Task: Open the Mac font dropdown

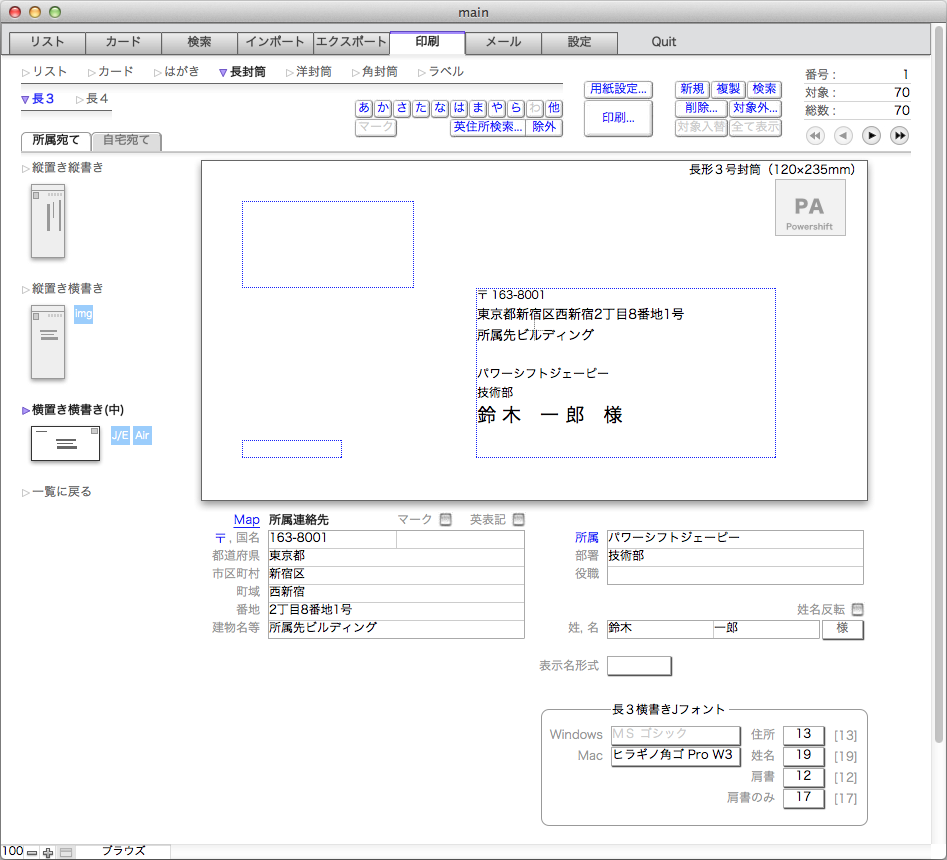Action: pos(675,755)
